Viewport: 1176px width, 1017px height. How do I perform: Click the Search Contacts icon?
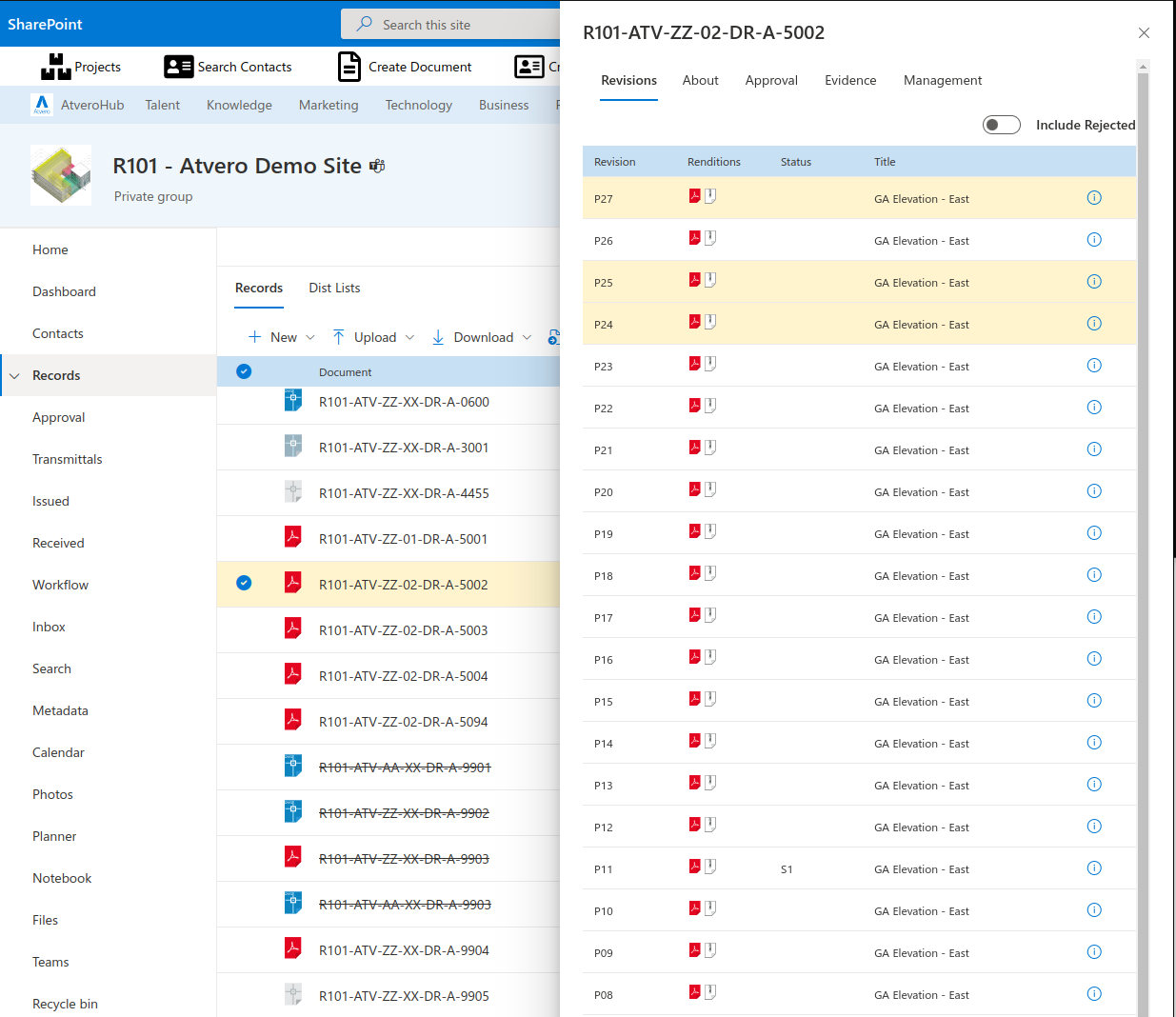(178, 67)
